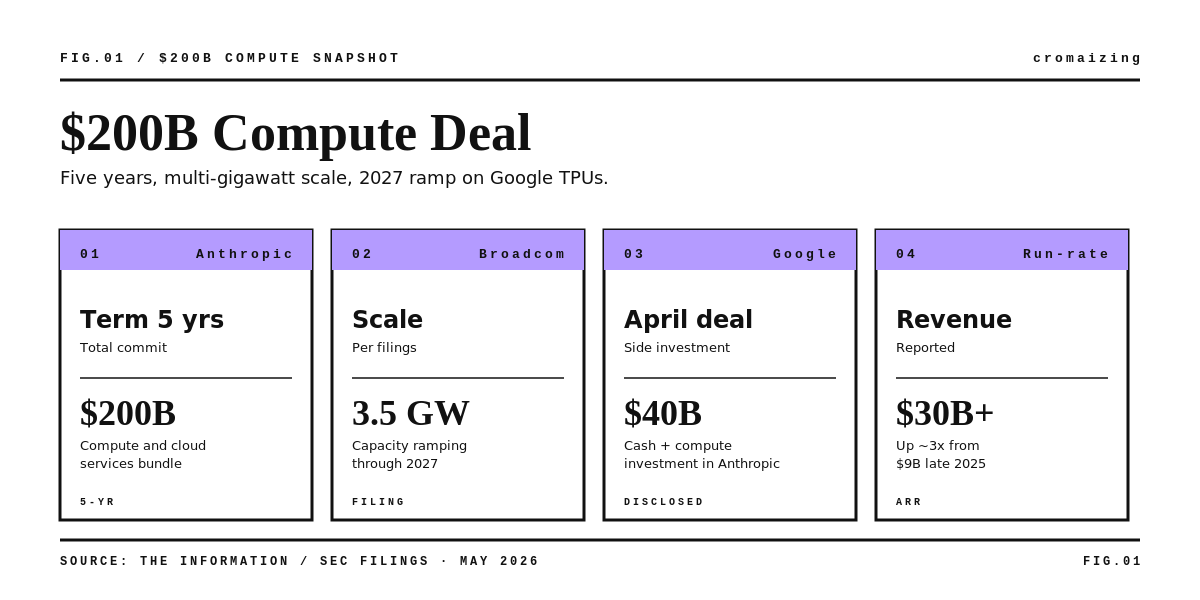Click the Google label in card 03
The width and height of the screenshot is (1200, 600).
(805, 254)
